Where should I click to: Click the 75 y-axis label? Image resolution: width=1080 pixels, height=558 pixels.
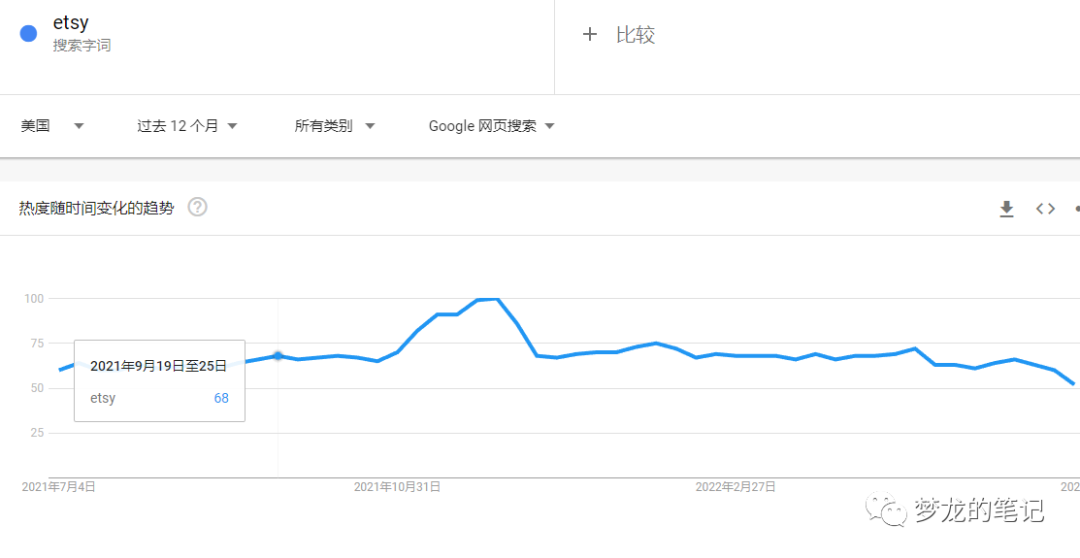tap(39, 343)
